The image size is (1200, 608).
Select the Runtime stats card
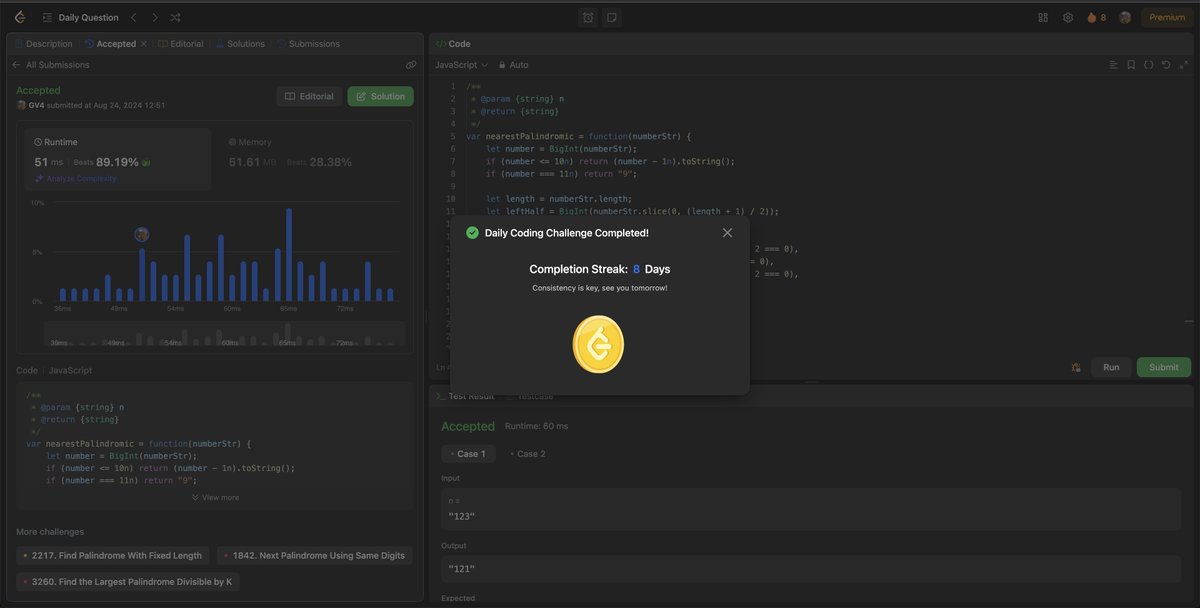point(118,159)
